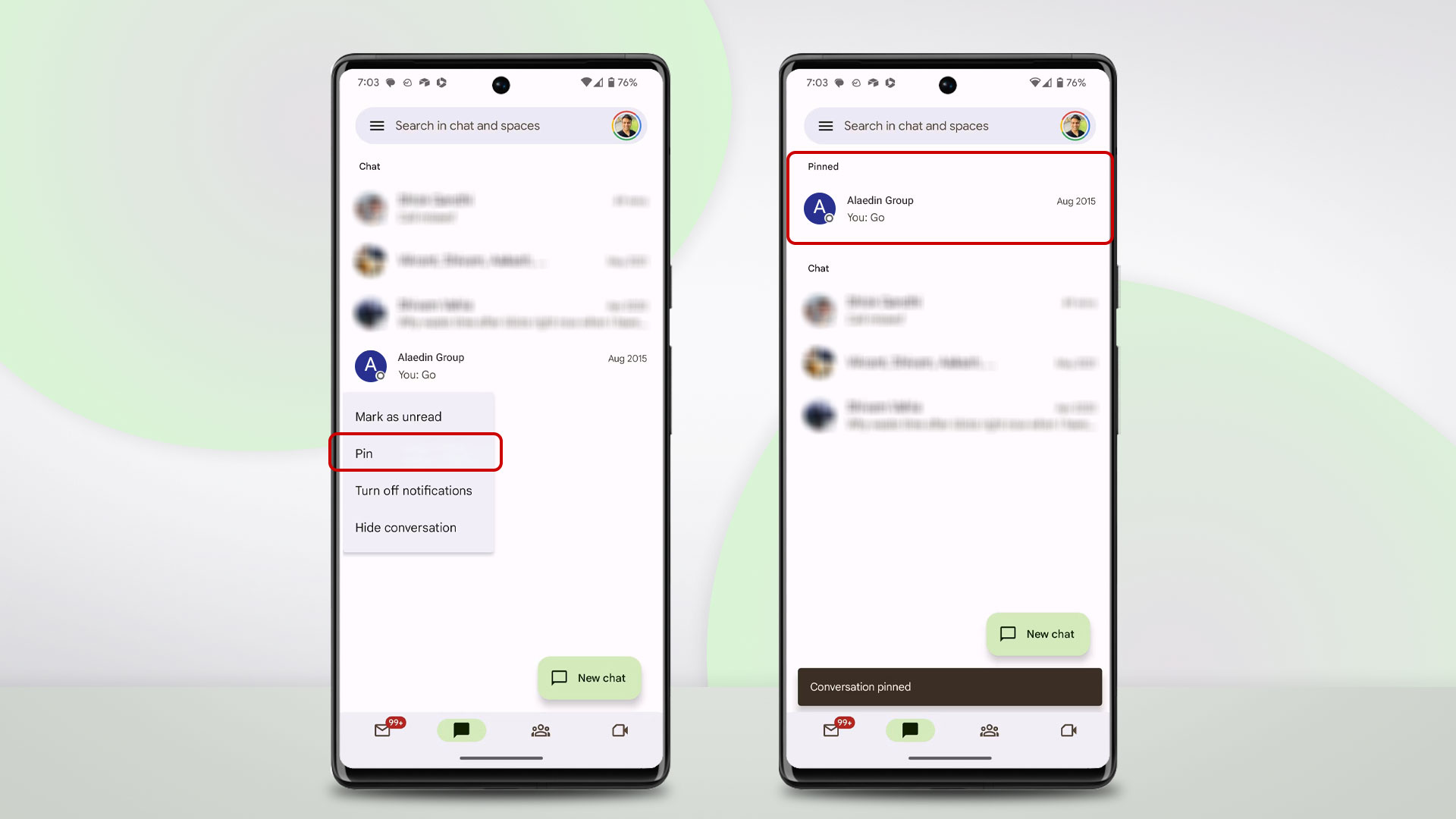Image resolution: width=1456 pixels, height=819 pixels.
Task: Tap Turn off notifications option
Action: click(x=414, y=490)
